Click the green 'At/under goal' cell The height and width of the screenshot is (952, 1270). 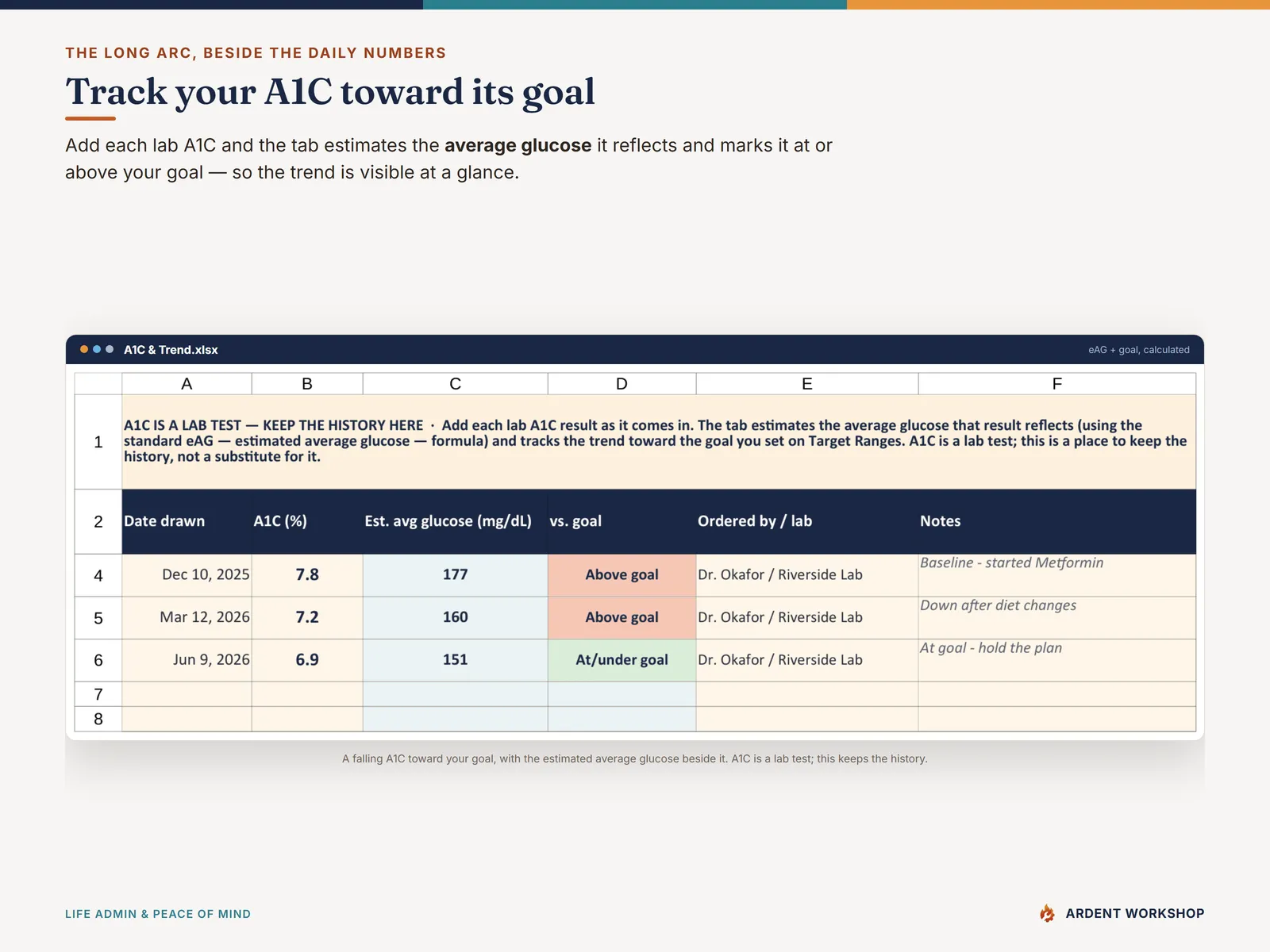[622, 660]
